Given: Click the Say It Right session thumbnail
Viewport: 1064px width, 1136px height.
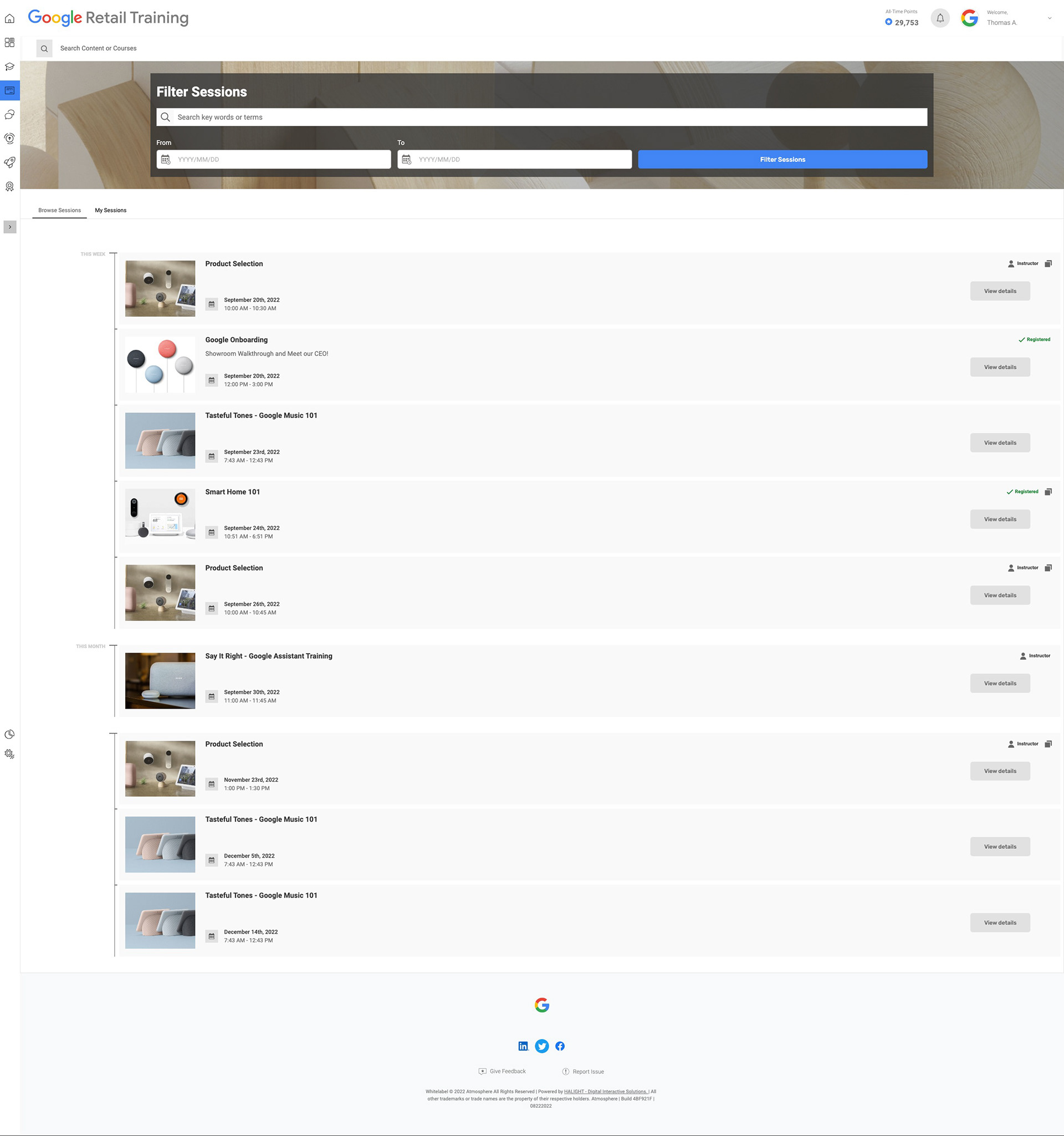Looking at the screenshot, I should coord(160,681).
